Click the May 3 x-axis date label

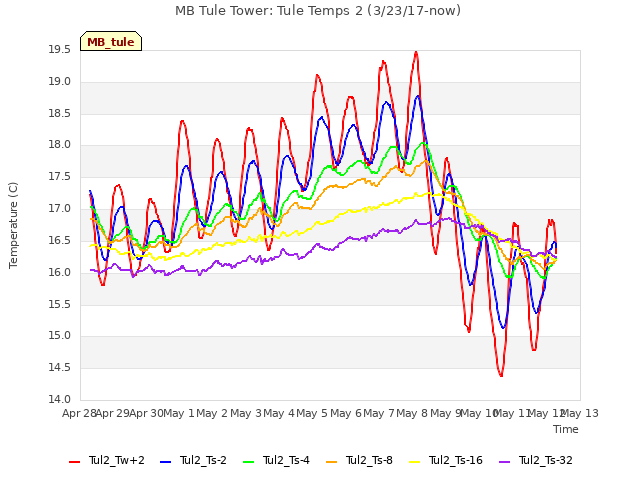246,413
